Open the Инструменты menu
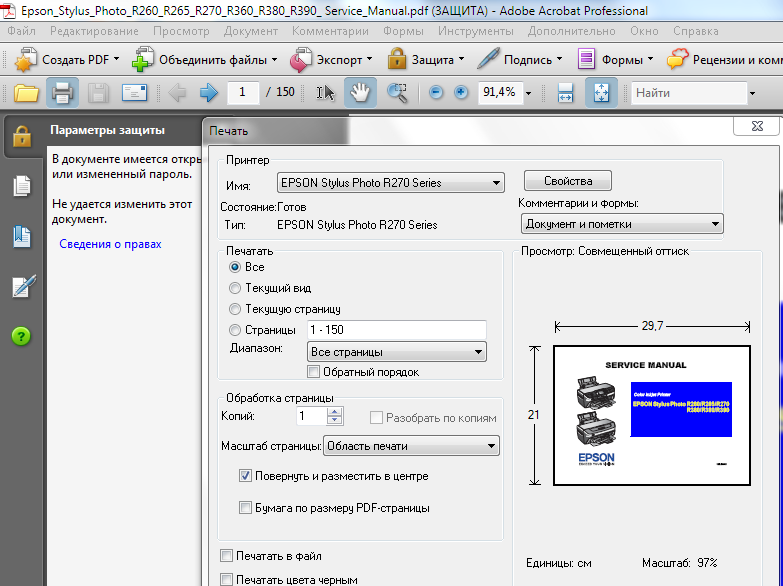Screen dimensions: 783x586 [x=475, y=31]
